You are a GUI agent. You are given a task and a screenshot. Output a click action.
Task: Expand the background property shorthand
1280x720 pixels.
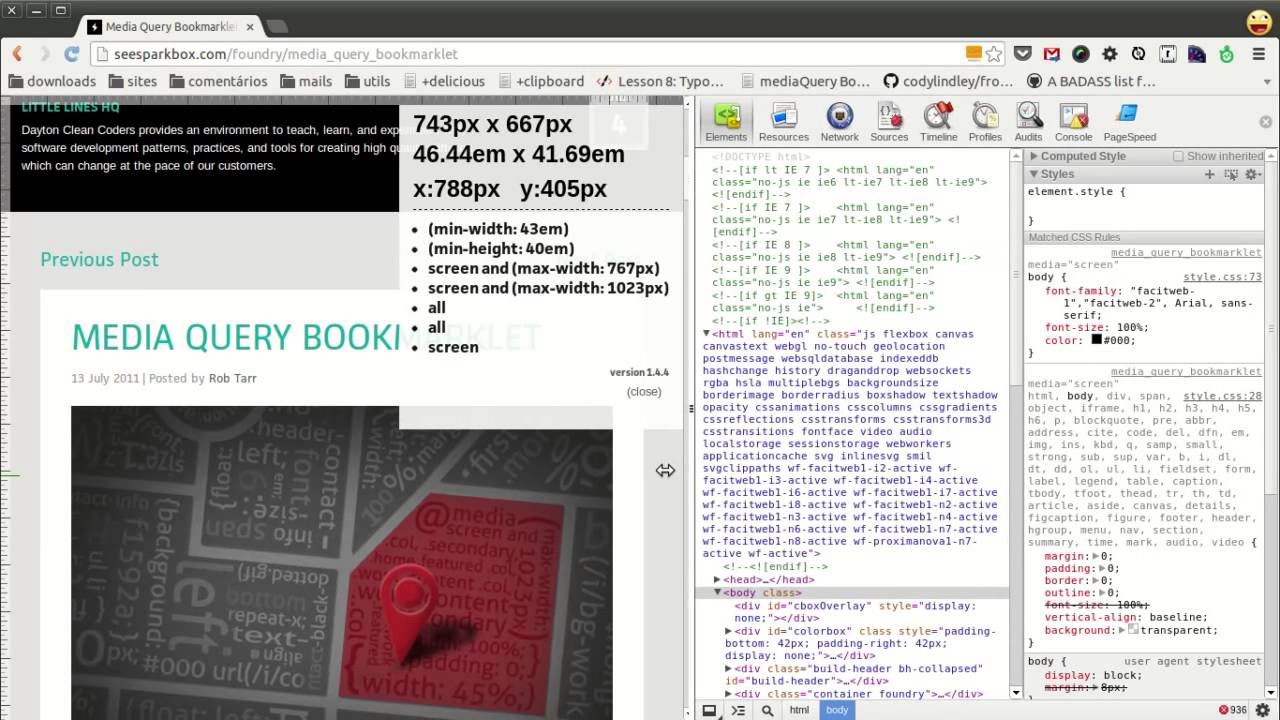[1121, 630]
